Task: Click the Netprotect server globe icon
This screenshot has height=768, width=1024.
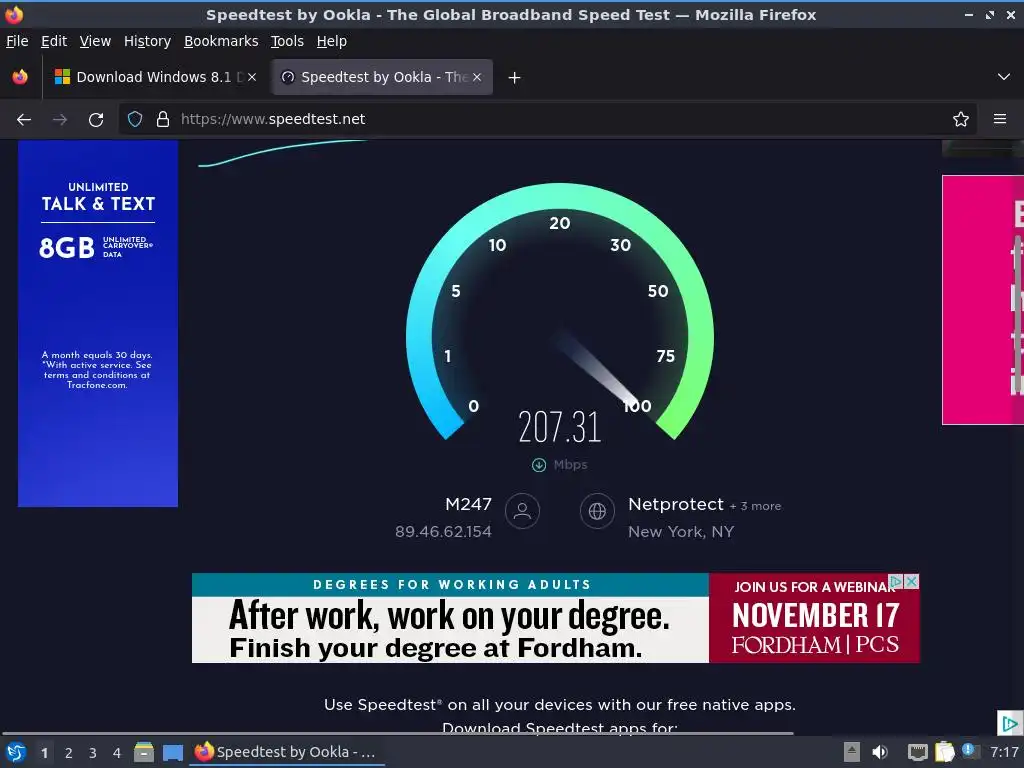Action: (598, 511)
